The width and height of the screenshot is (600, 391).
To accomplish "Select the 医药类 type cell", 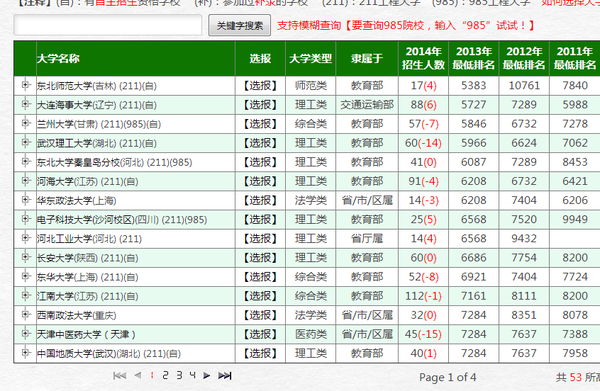I will [311, 334].
